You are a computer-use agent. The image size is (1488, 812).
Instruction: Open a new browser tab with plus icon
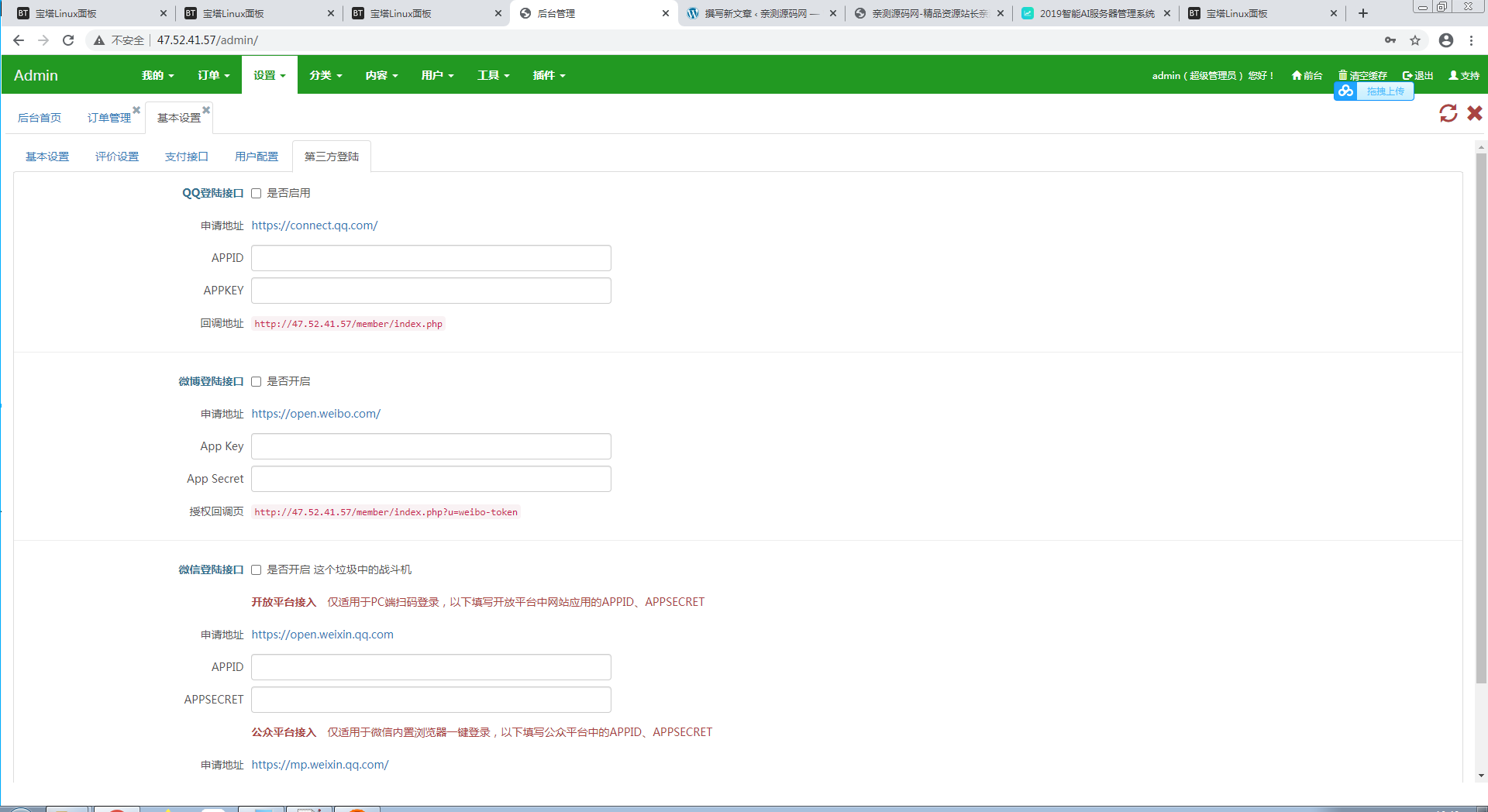click(1363, 13)
